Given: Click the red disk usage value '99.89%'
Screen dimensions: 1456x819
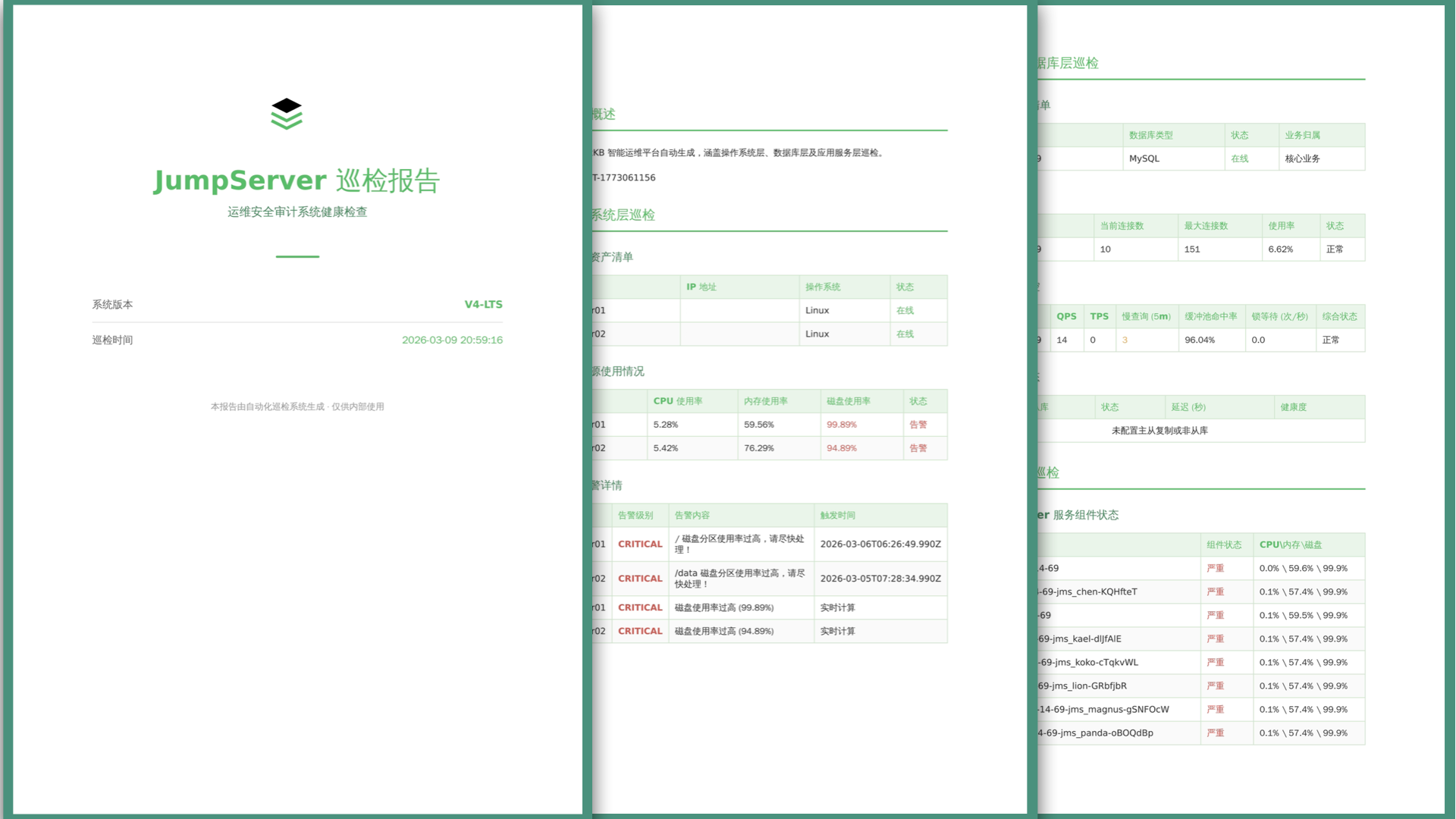Looking at the screenshot, I should tap(842, 425).
